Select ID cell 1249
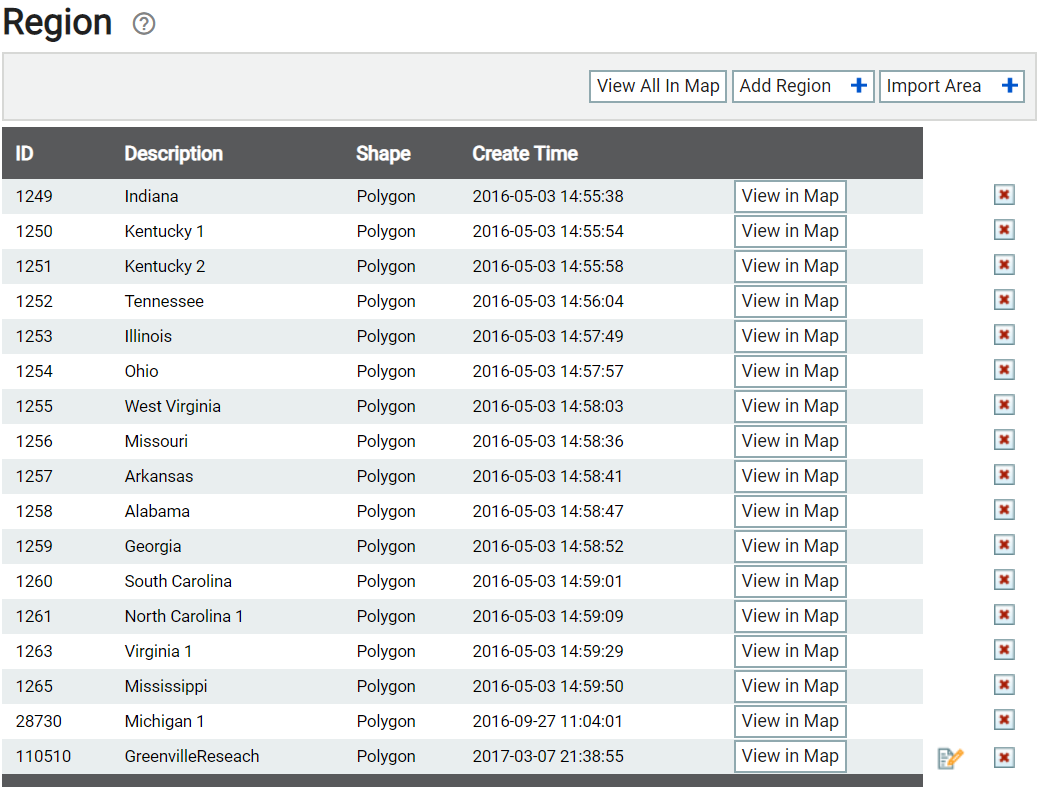 (x=34, y=196)
